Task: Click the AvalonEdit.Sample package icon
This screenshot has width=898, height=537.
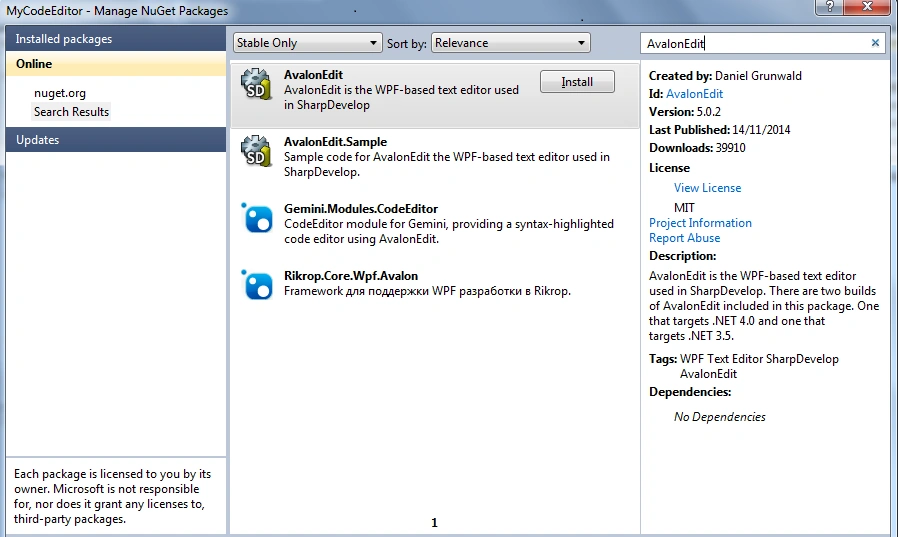Action: (255, 151)
